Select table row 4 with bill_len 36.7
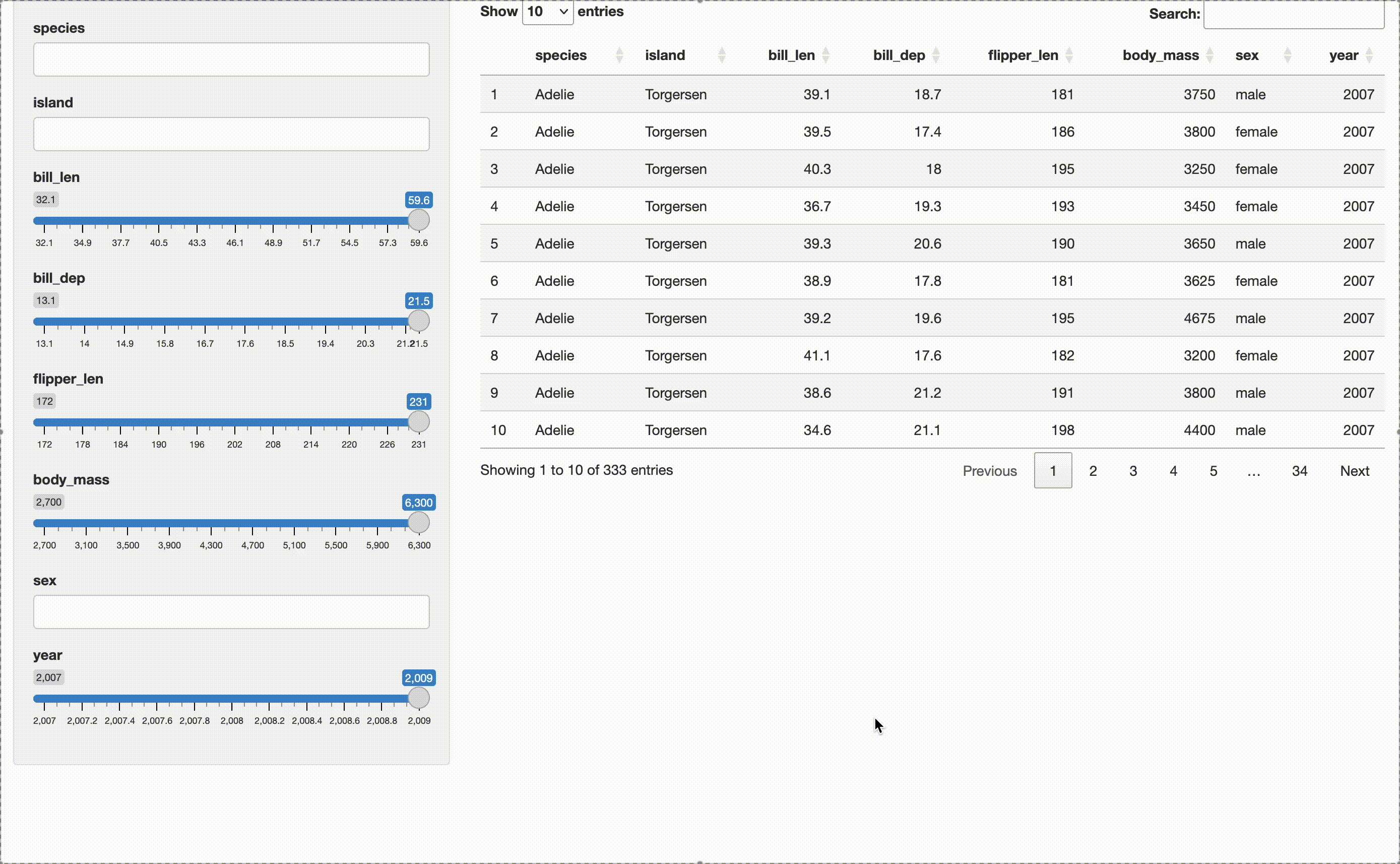Image resolution: width=1400 pixels, height=864 pixels. click(x=932, y=206)
